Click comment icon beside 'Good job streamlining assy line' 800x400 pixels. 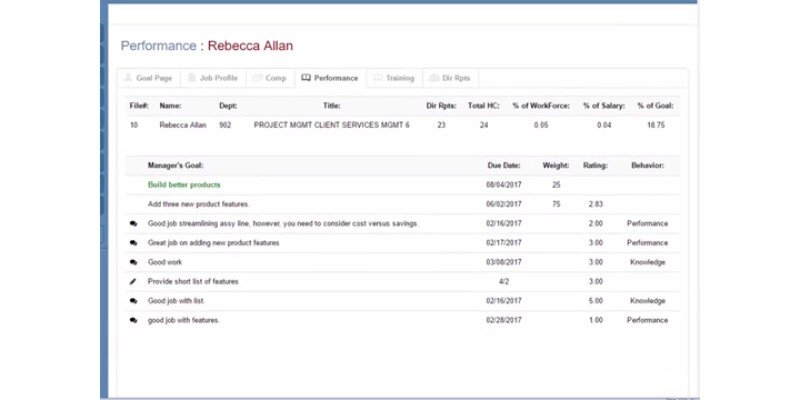(134, 224)
